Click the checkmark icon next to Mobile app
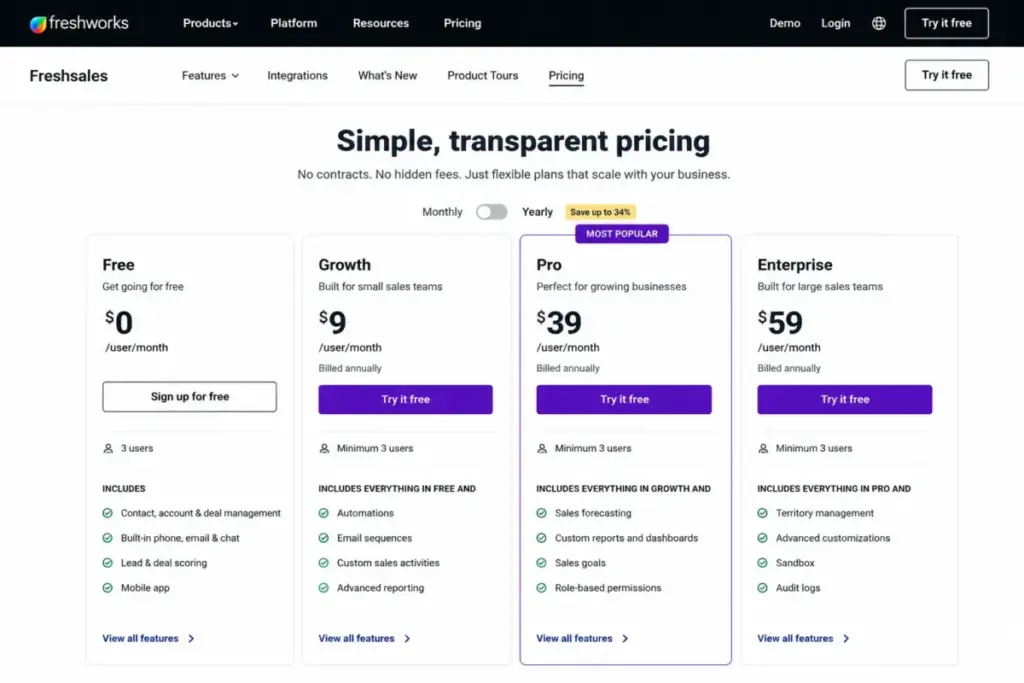Image resolution: width=1024 pixels, height=683 pixels. click(107, 588)
